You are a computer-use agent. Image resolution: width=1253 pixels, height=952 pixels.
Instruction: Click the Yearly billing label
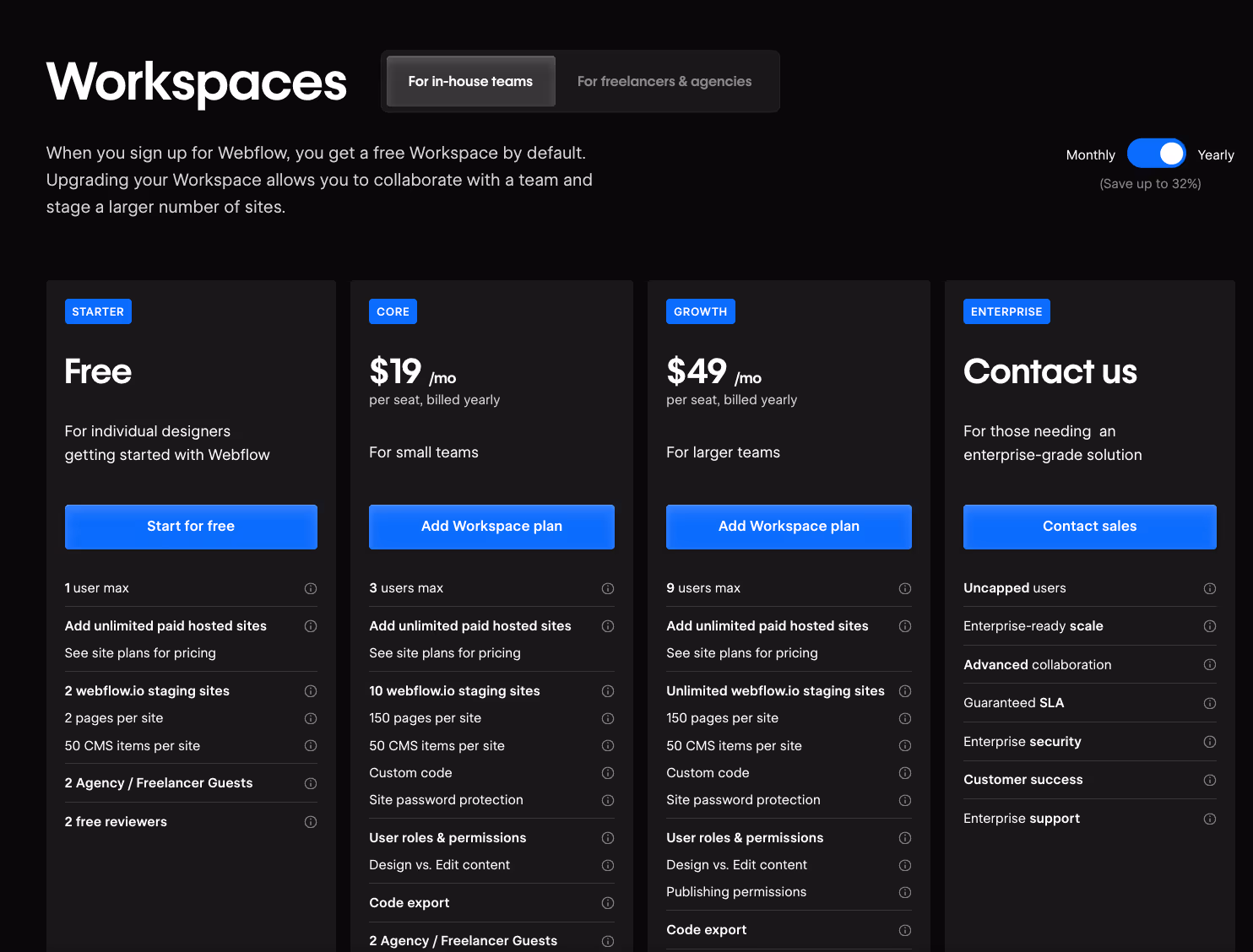pyautogui.click(x=1216, y=154)
